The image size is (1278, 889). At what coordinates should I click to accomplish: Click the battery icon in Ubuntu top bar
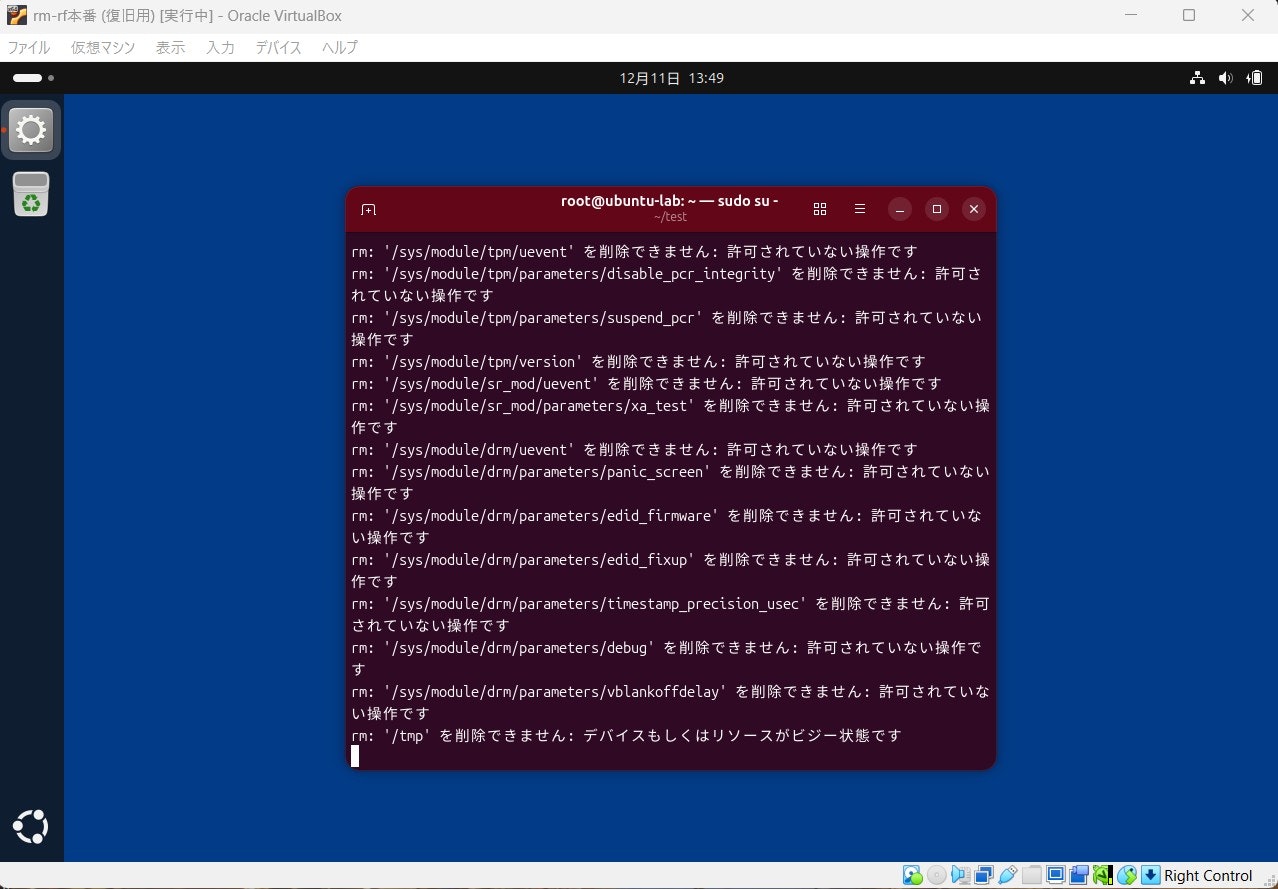[1255, 78]
